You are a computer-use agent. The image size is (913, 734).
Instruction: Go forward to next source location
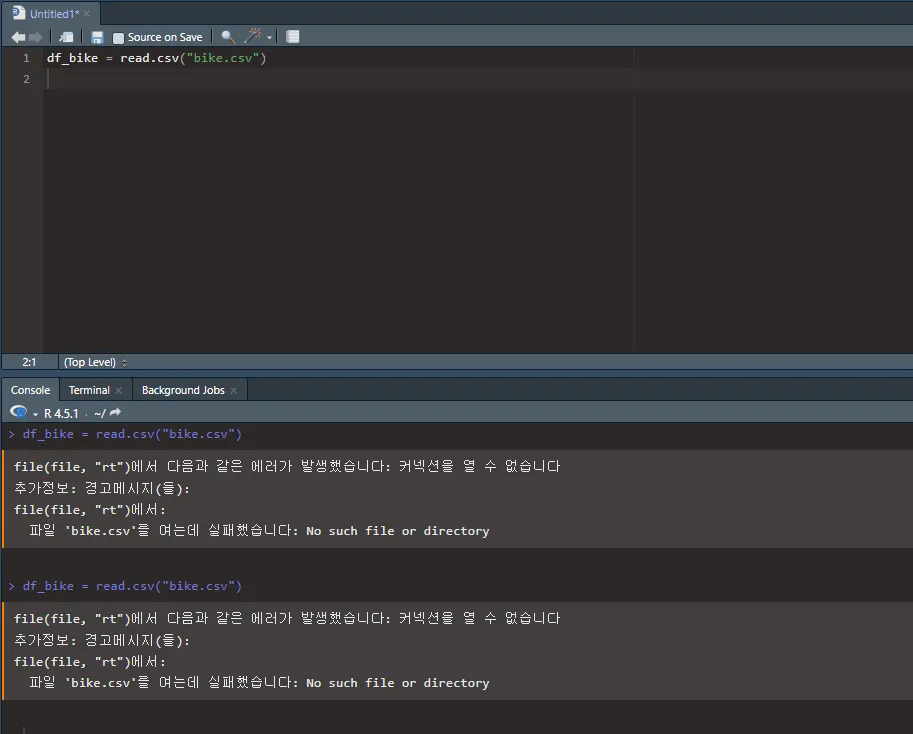[x=36, y=37]
